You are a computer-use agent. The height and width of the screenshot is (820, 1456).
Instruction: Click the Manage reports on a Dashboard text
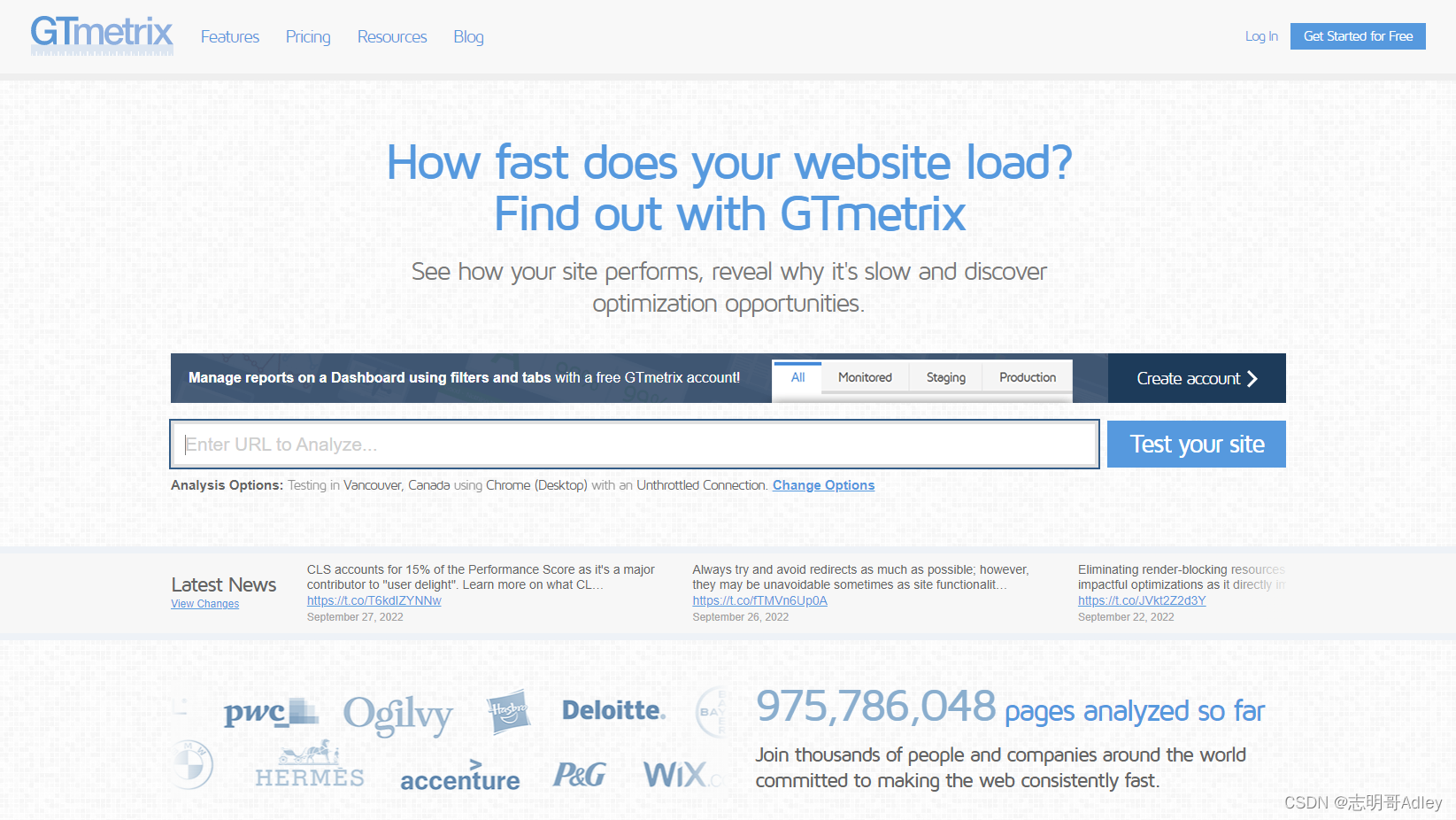pos(464,377)
